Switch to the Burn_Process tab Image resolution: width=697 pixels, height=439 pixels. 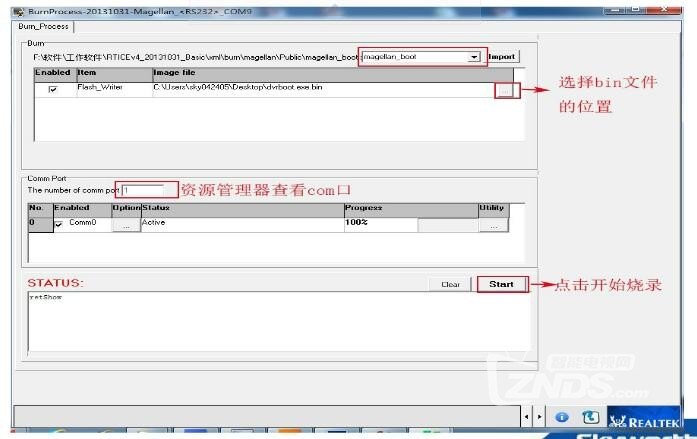(x=45, y=27)
